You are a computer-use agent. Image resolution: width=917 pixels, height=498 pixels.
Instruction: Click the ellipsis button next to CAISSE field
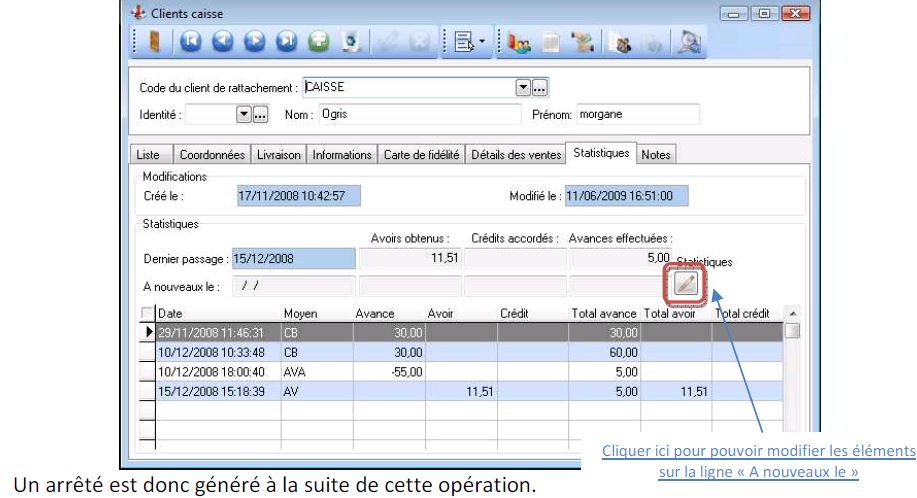[x=541, y=87]
